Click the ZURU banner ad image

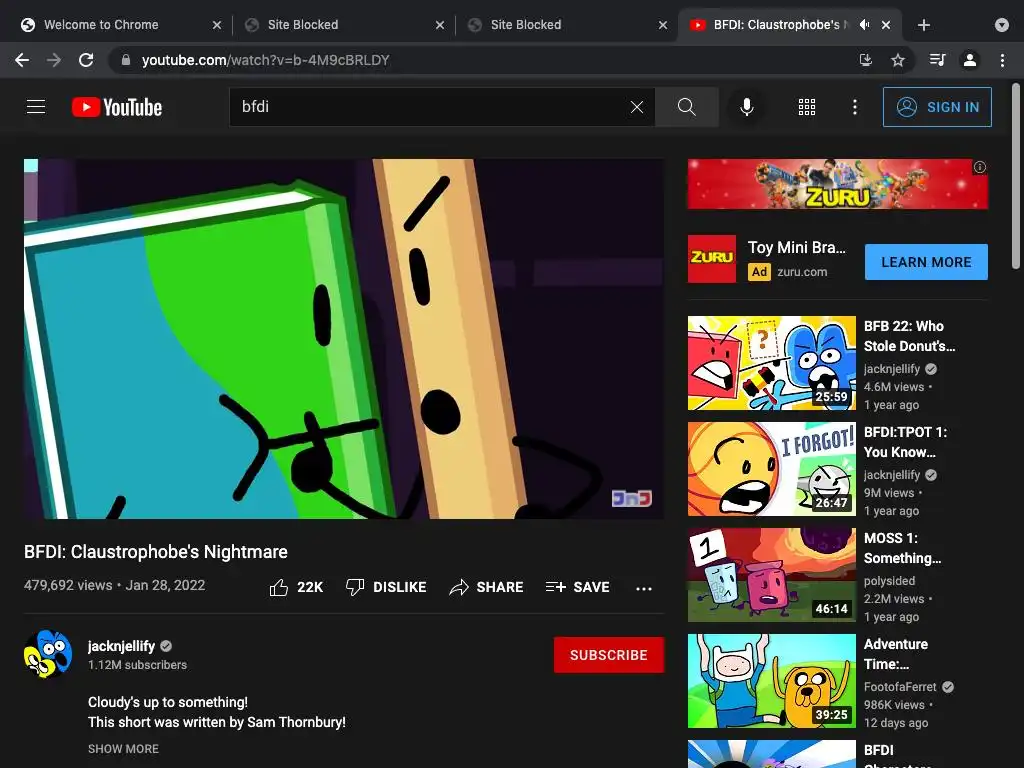tap(837, 184)
